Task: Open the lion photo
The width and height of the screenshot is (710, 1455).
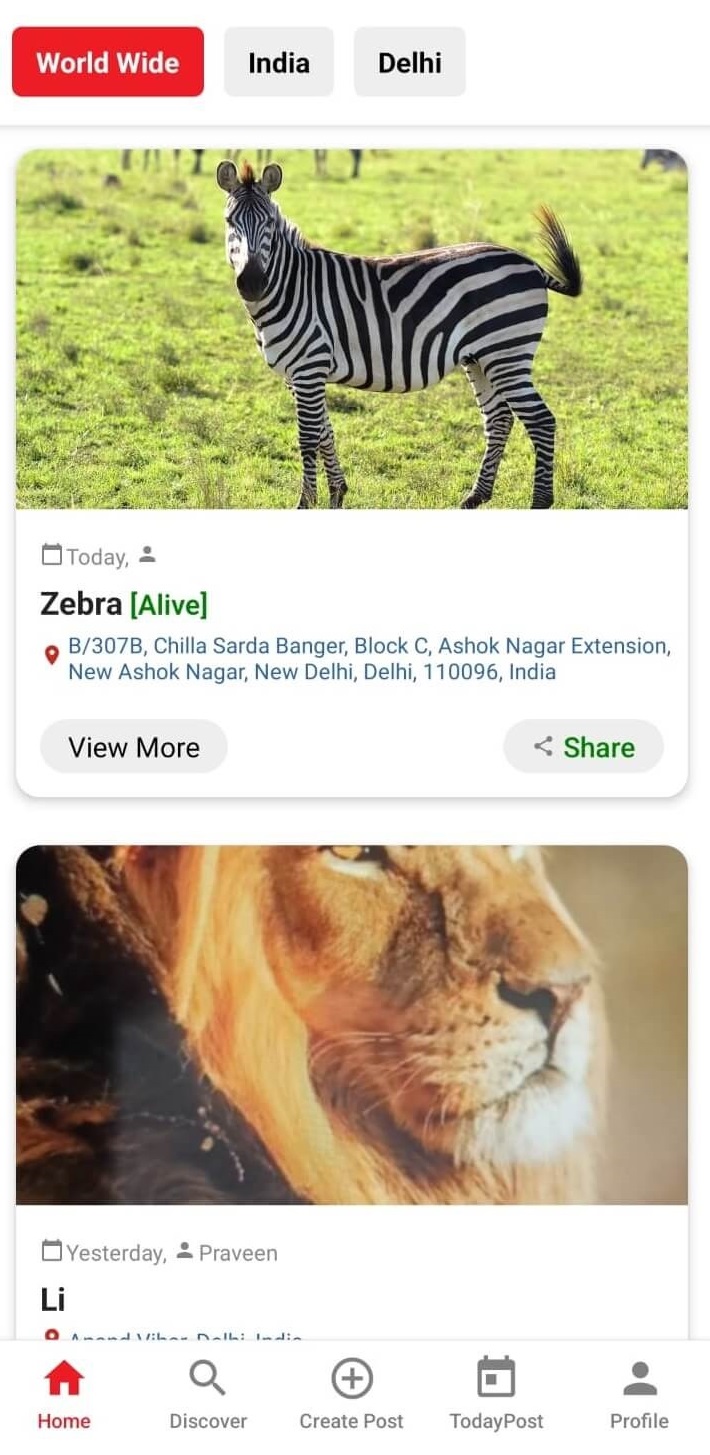Action: pyautogui.click(x=352, y=1025)
